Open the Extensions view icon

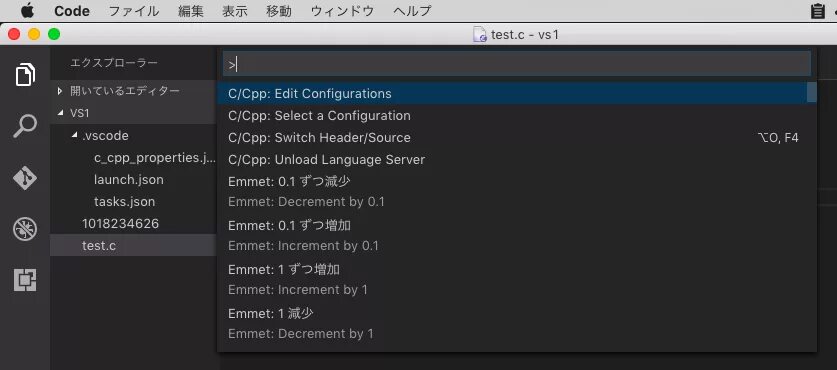pyautogui.click(x=25, y=280)
